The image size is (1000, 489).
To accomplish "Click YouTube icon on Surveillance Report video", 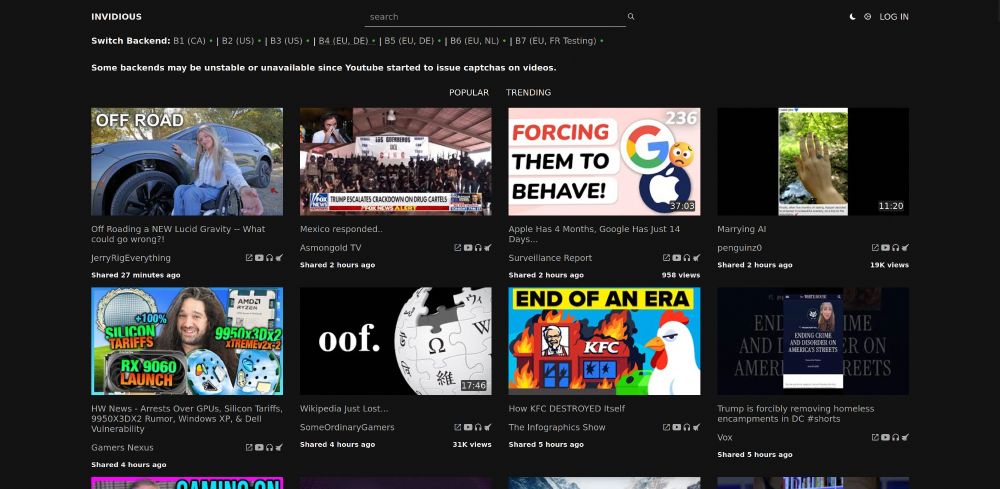I will point(676,258).
